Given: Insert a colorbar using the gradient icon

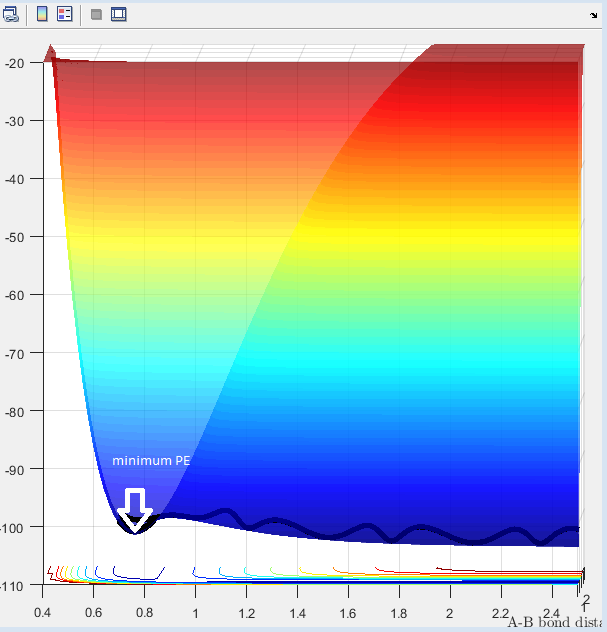Looking at the screenshot, I should (42, 14).
